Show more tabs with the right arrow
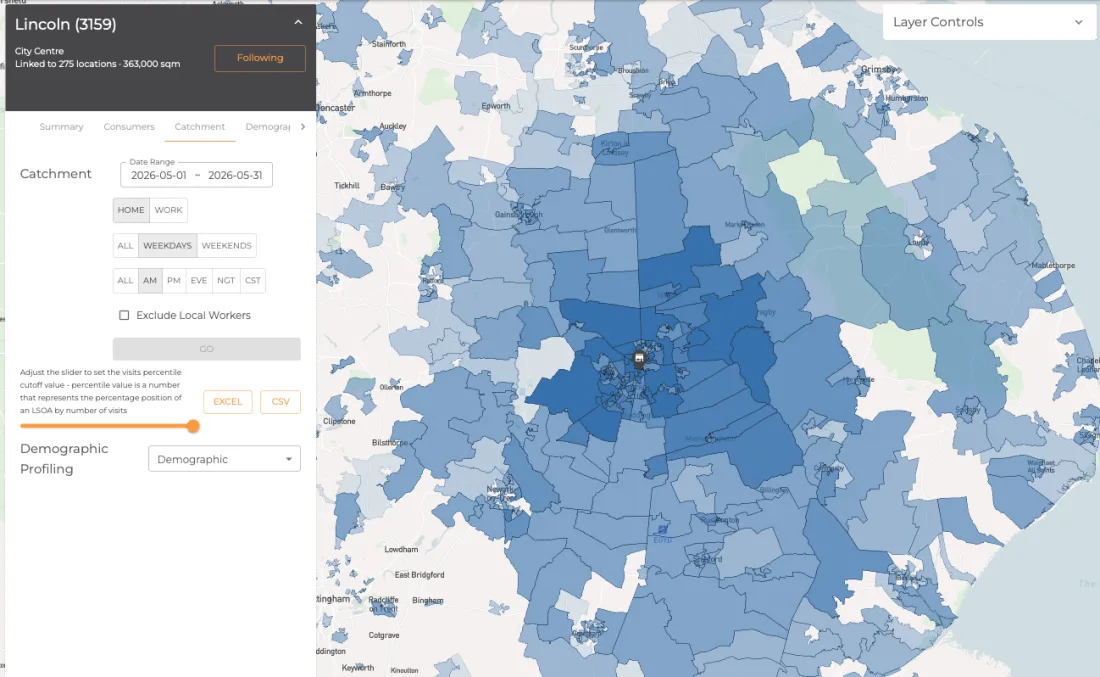This screenshot has height=677, width=1100. pos(302,127)
